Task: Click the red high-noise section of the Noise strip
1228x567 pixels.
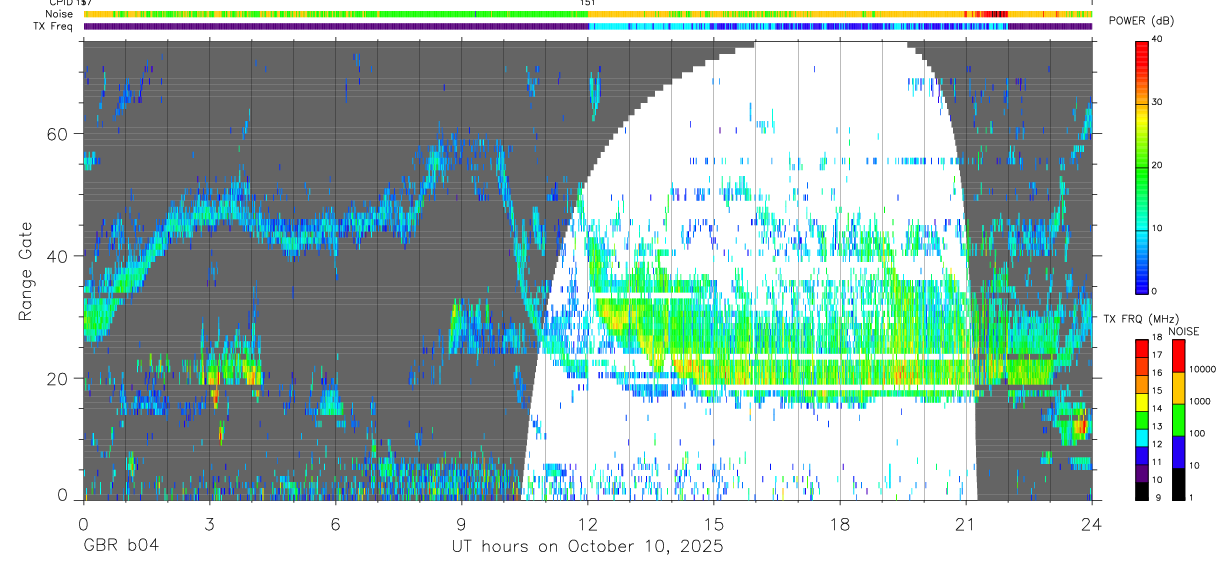Action: click(992, 14)
